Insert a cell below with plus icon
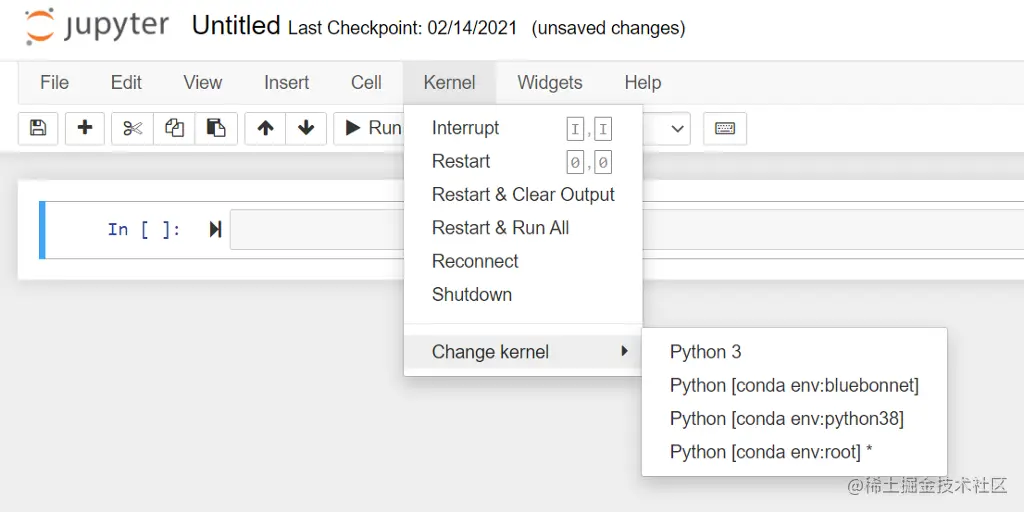This screenshot has height=512, width=1024. coord(85,128)
